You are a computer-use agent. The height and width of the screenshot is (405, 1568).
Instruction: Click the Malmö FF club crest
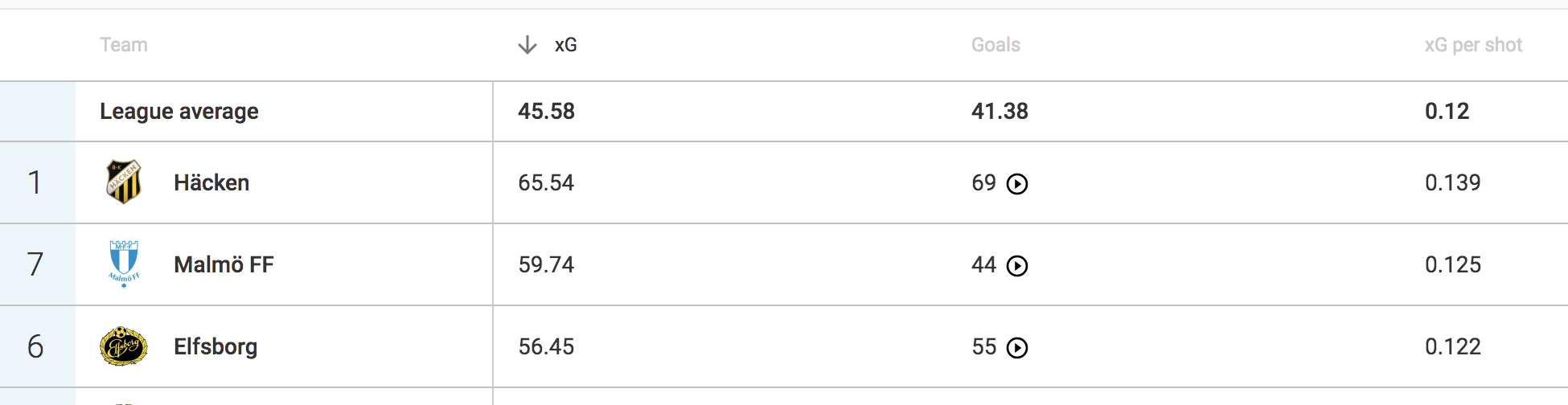(x=124, y=264)
